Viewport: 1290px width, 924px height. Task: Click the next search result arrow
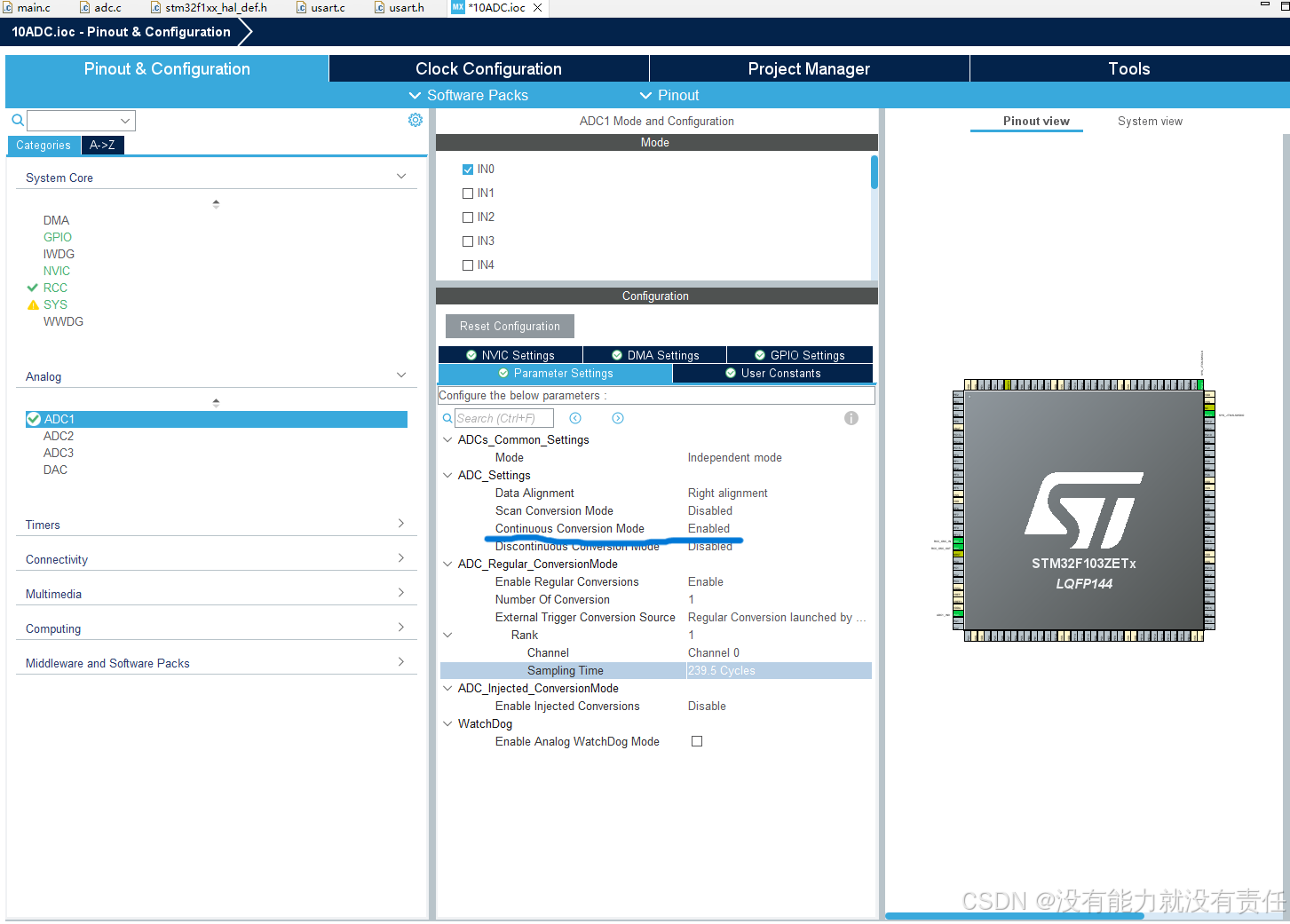(x=618, y=417)
